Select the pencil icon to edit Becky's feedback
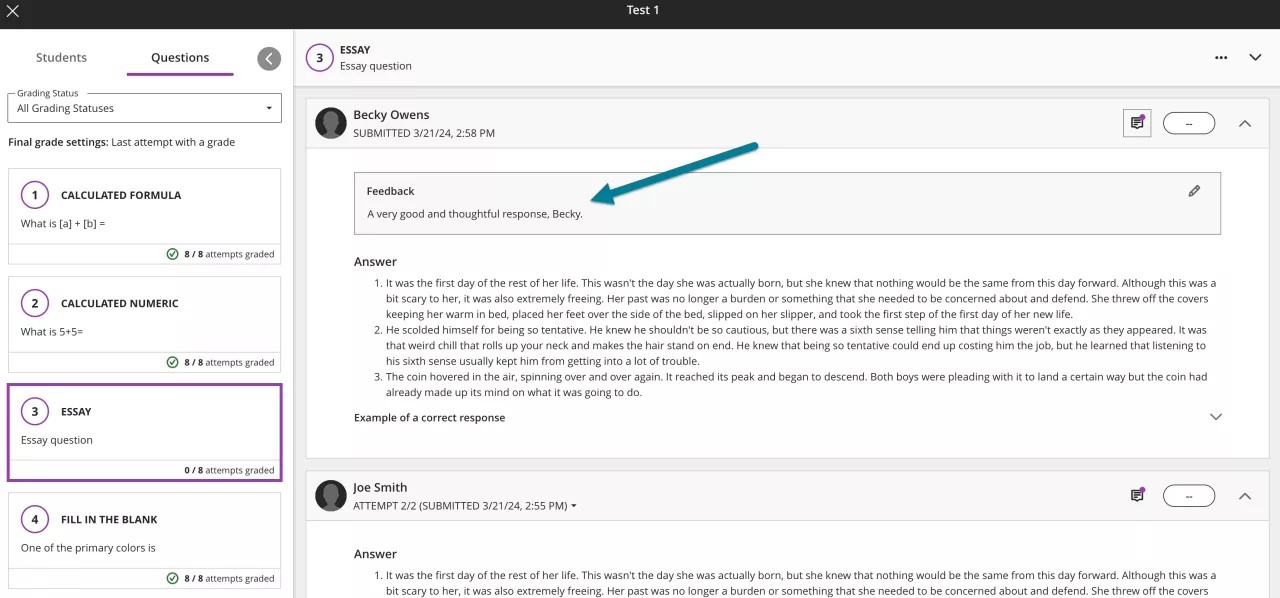Viewport: 1280px width, 598px height. (x=1194, y=190)
